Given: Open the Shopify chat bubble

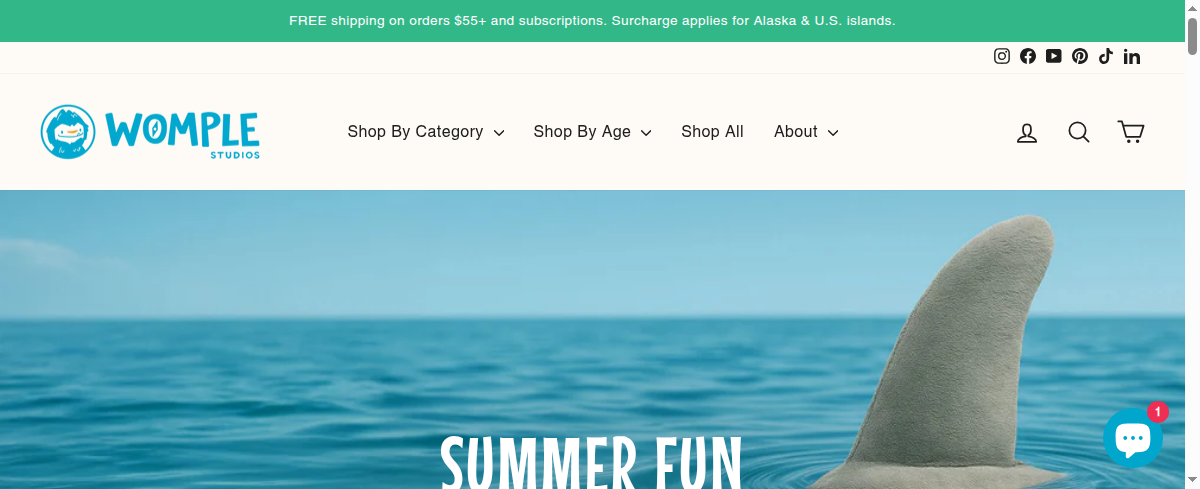Looking at the screenshot, I should (x=1133, y=438).
